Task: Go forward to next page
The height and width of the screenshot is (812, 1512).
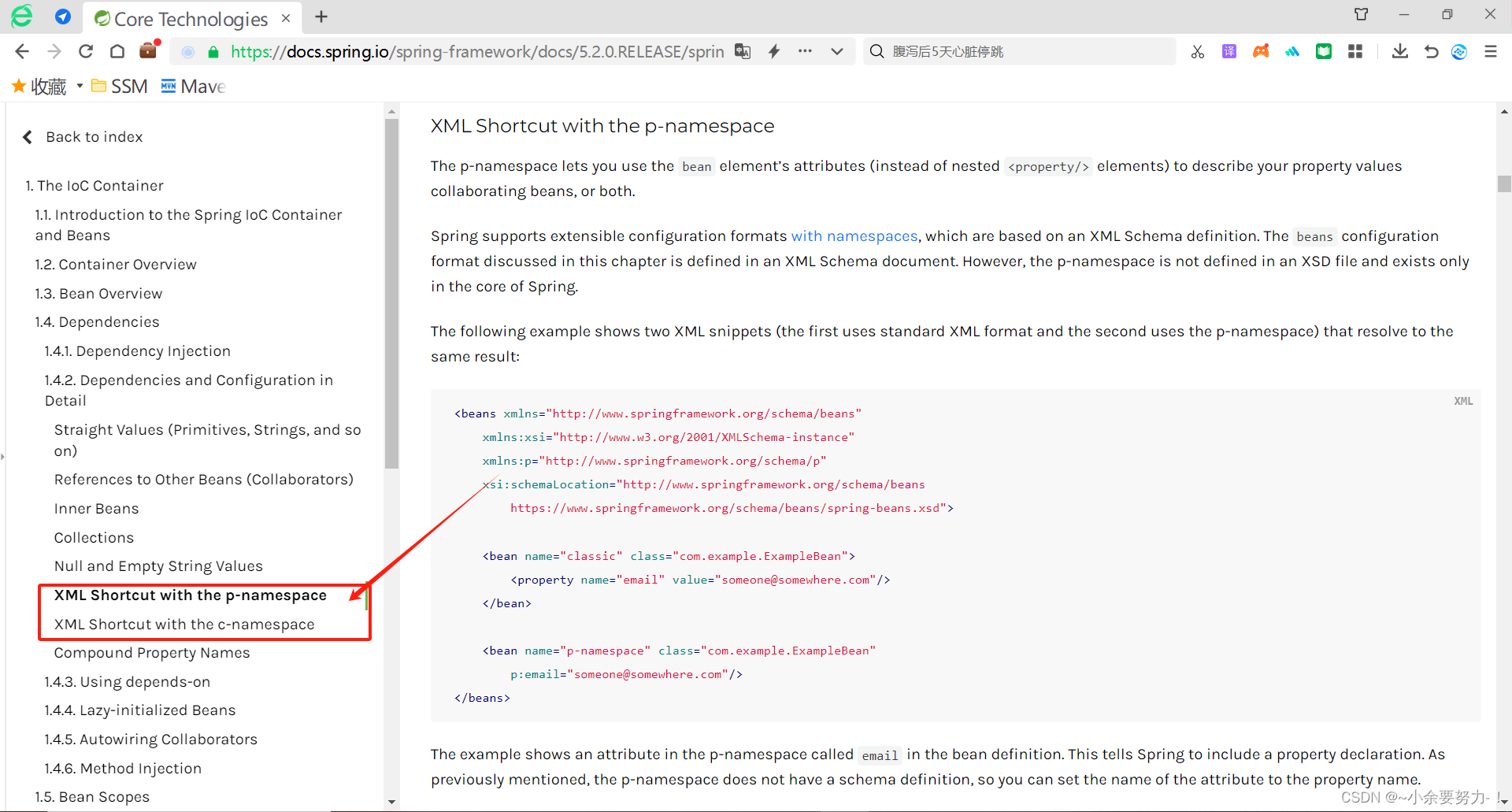Action: pos(54,52)
